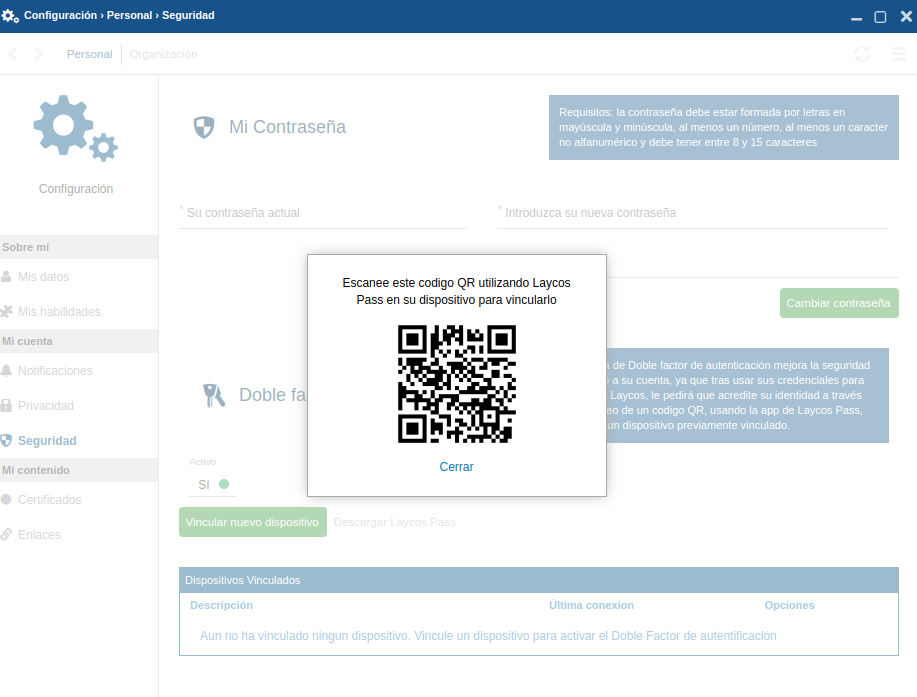The height and width of the screenshot is (697, 917).
Task: Click the keys icon next to Doble factor
Action: [x=213, y=396]
